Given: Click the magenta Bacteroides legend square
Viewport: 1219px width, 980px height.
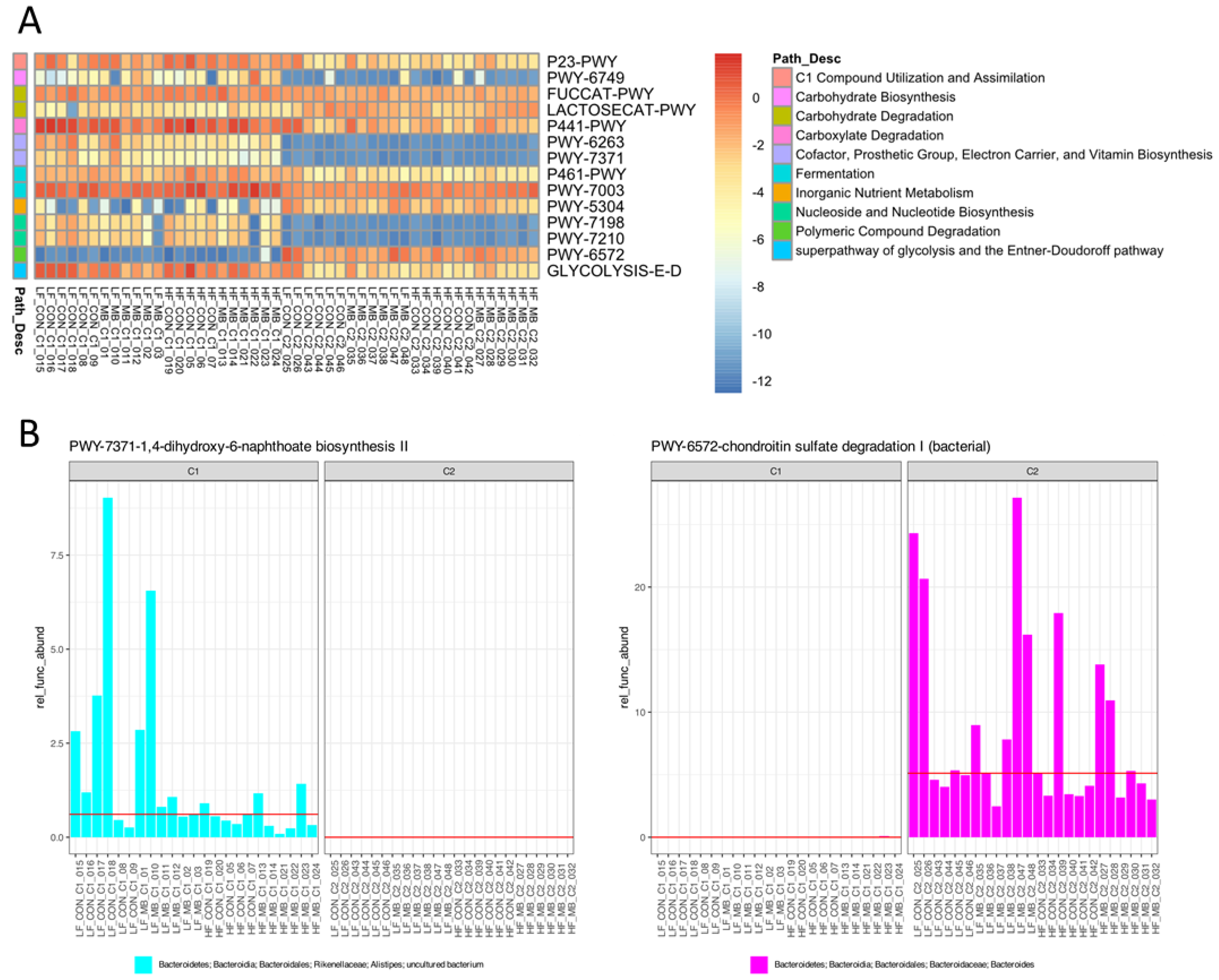Looking at the screenshot, I should tap(759, 964).
